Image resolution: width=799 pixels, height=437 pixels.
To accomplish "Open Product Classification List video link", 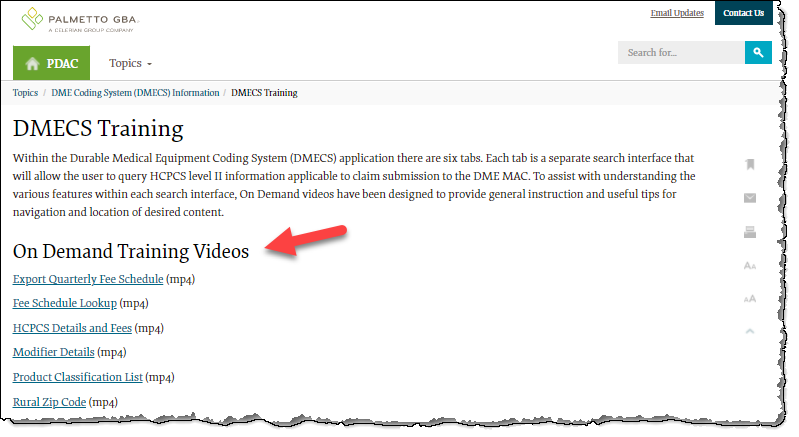I will tap(77, 377).
